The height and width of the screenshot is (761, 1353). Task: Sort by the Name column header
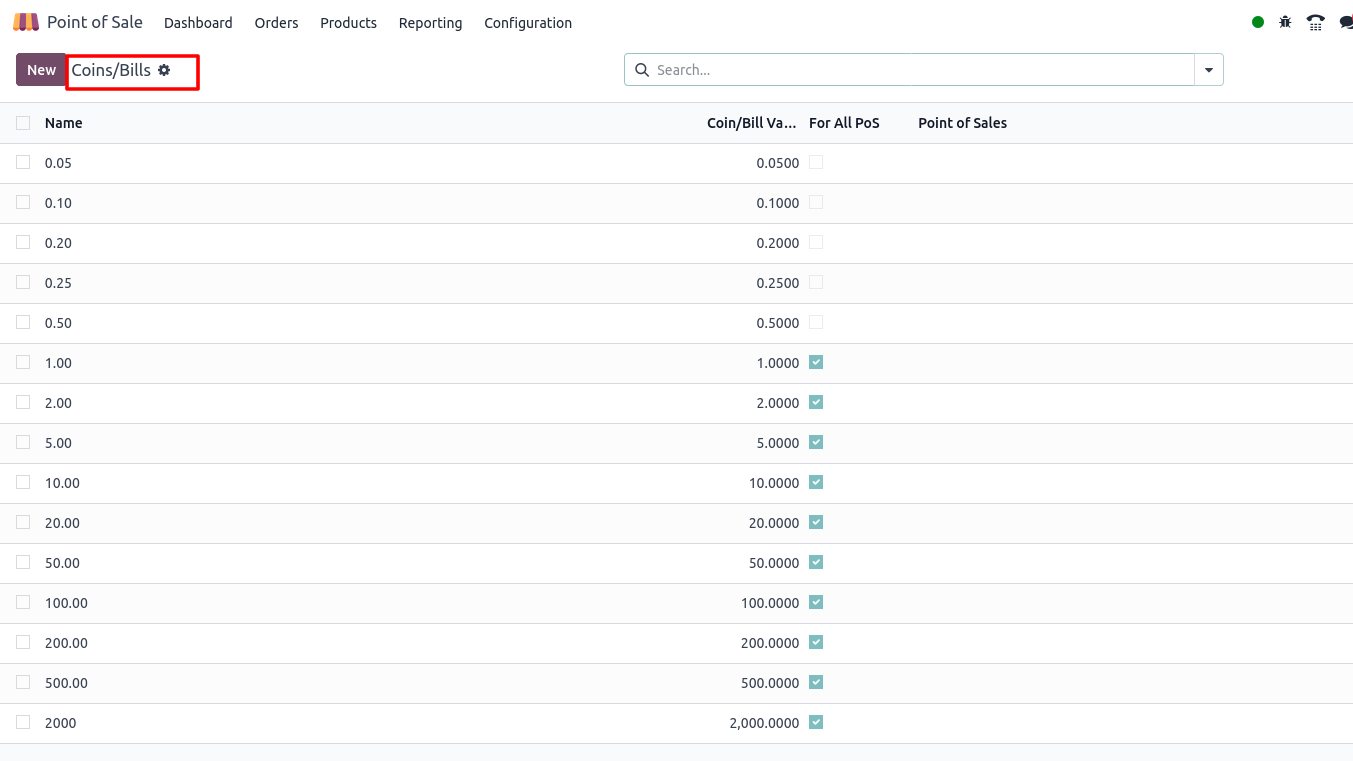[x=64, y=123]
